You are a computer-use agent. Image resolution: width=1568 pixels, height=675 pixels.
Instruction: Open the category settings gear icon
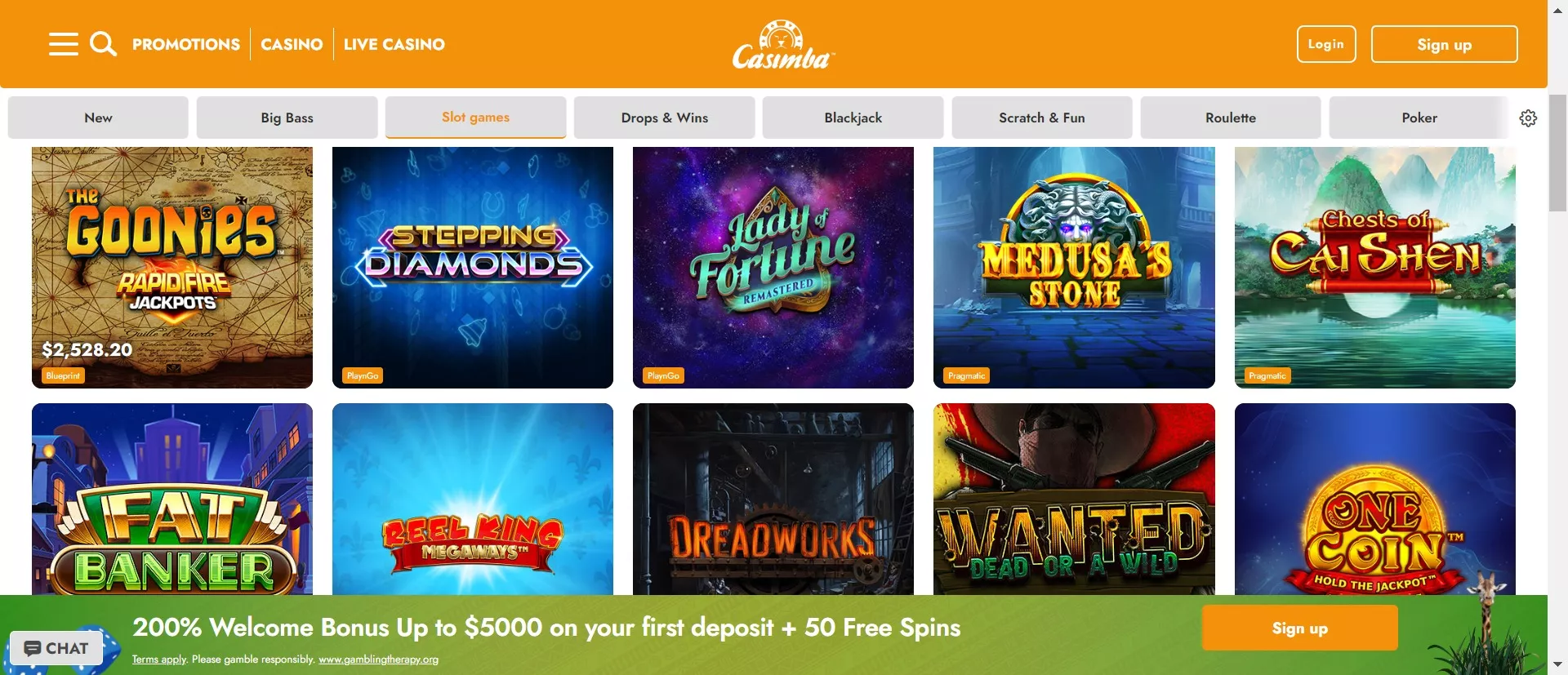(x=1528, y=118)
